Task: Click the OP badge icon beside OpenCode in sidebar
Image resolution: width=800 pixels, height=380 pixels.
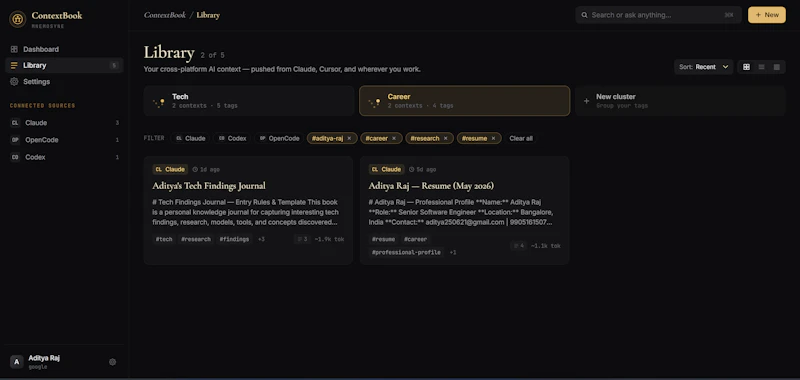Action: [x=15, y=140]
